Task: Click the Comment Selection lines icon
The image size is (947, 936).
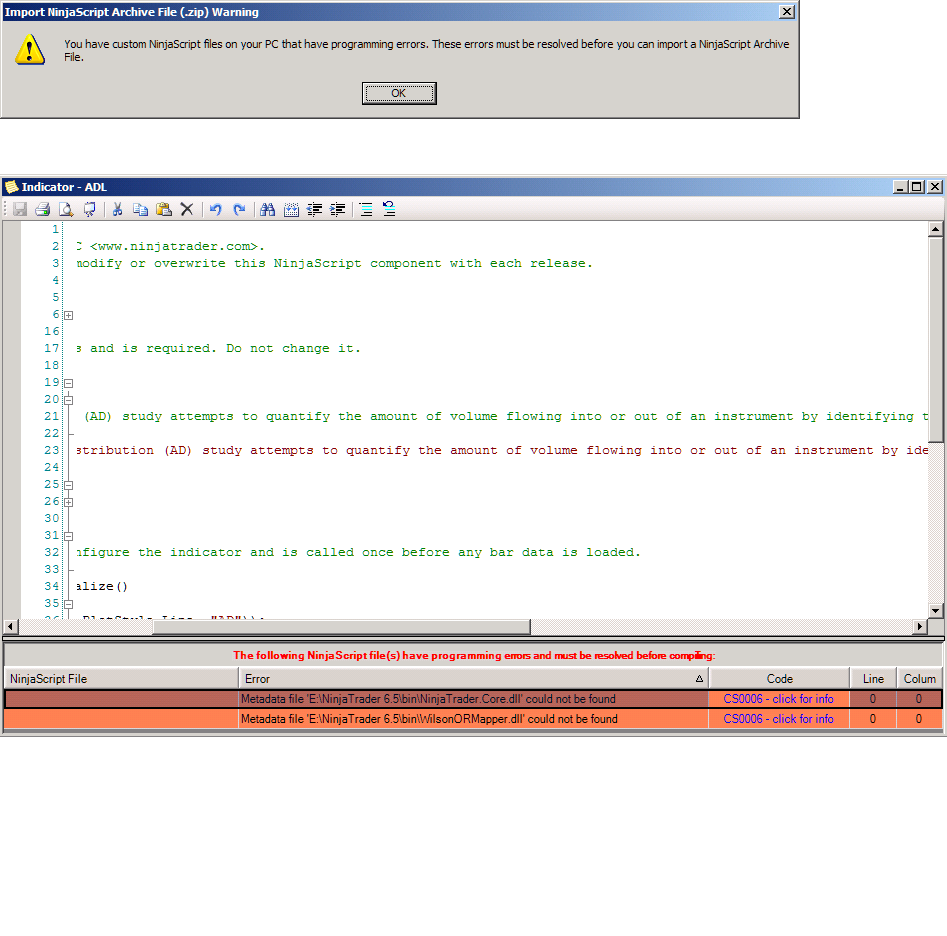Action: tap(366, 210)
